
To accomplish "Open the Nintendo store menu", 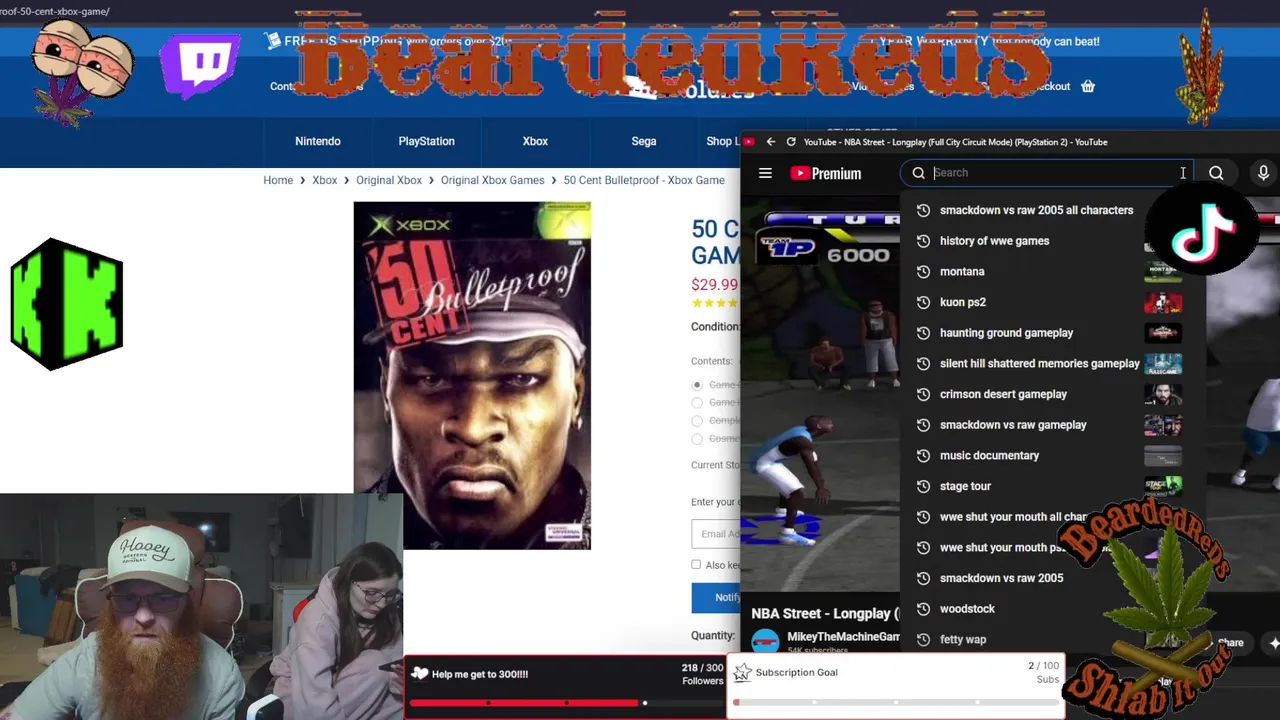I will (x=318, y=141).
